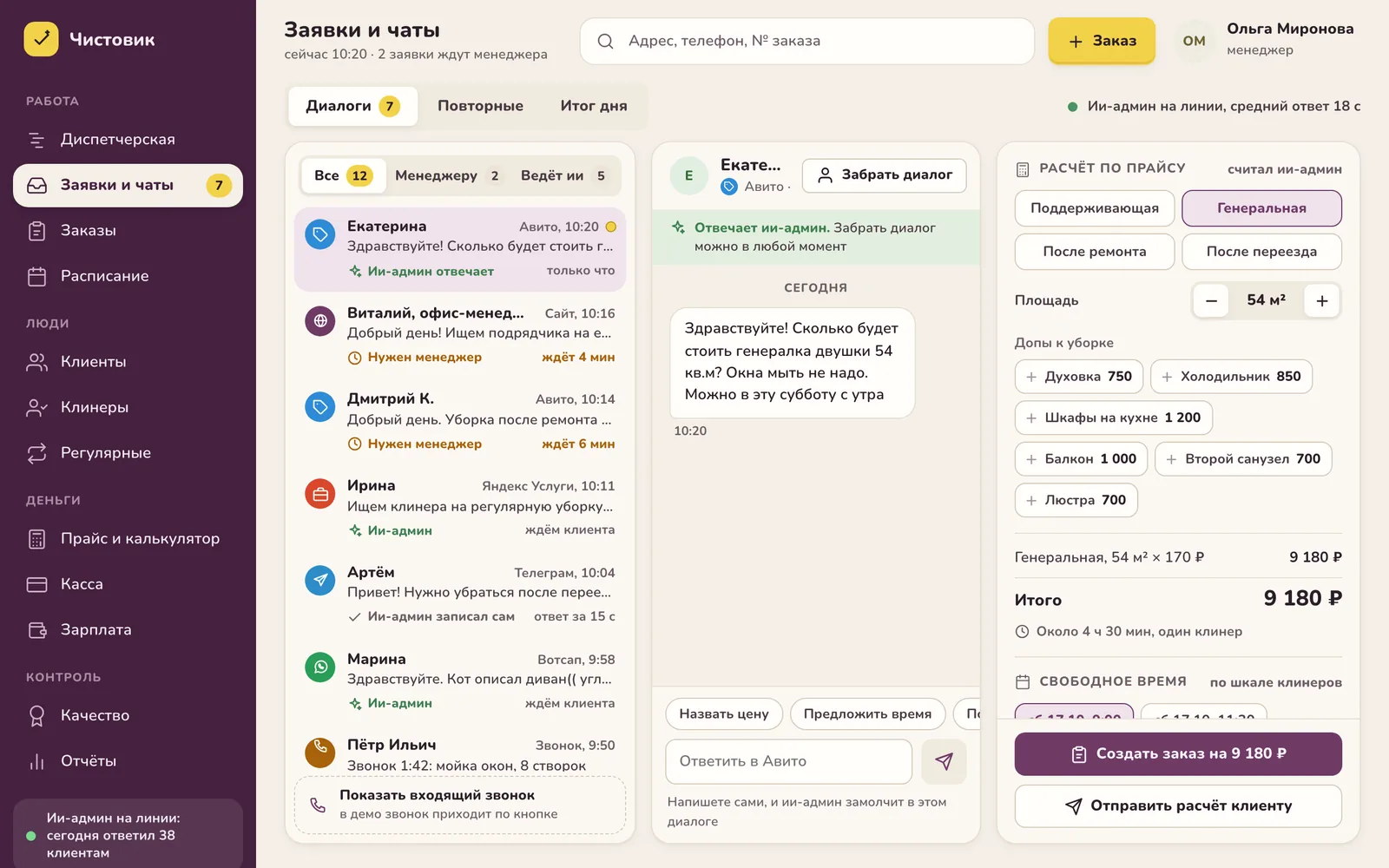
Task: Click the Чистовик logo checkmark icon
Action: click(x=41, y=39)
